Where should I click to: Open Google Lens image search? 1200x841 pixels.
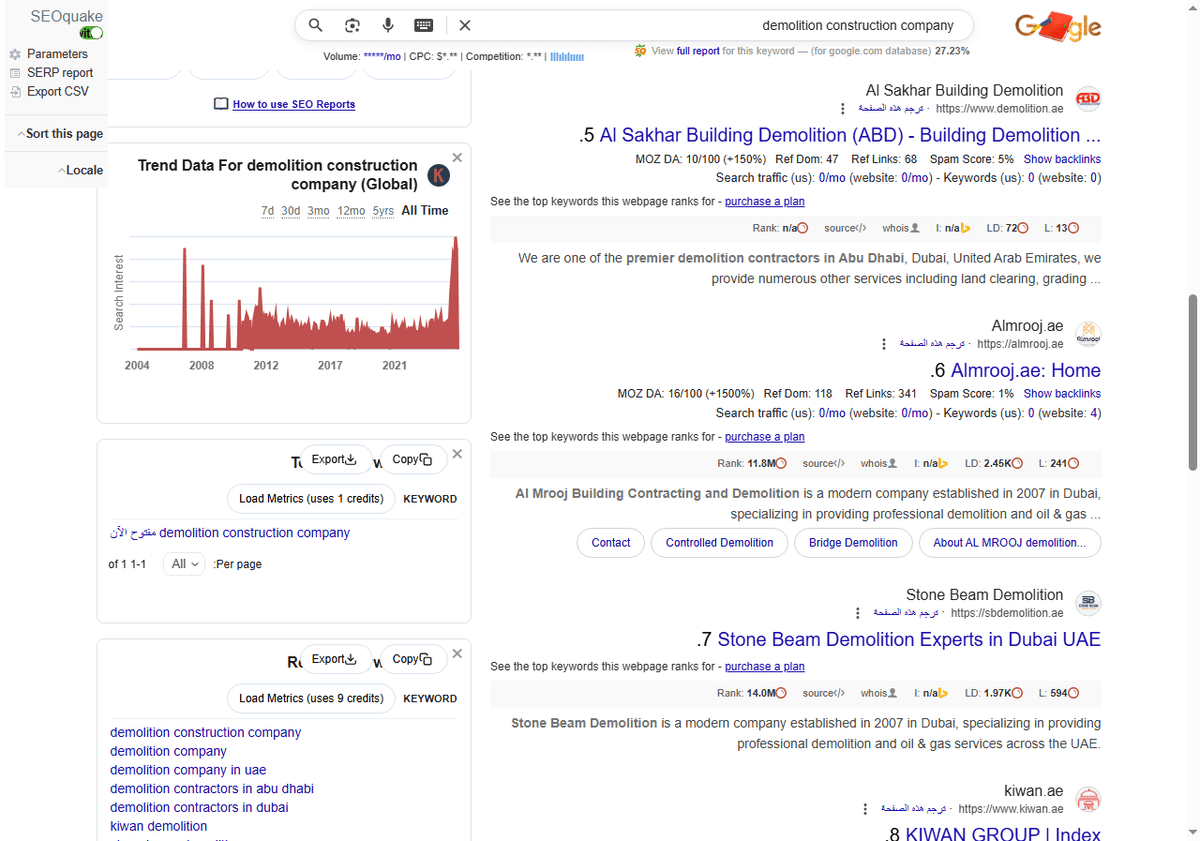tap(352, 25)
